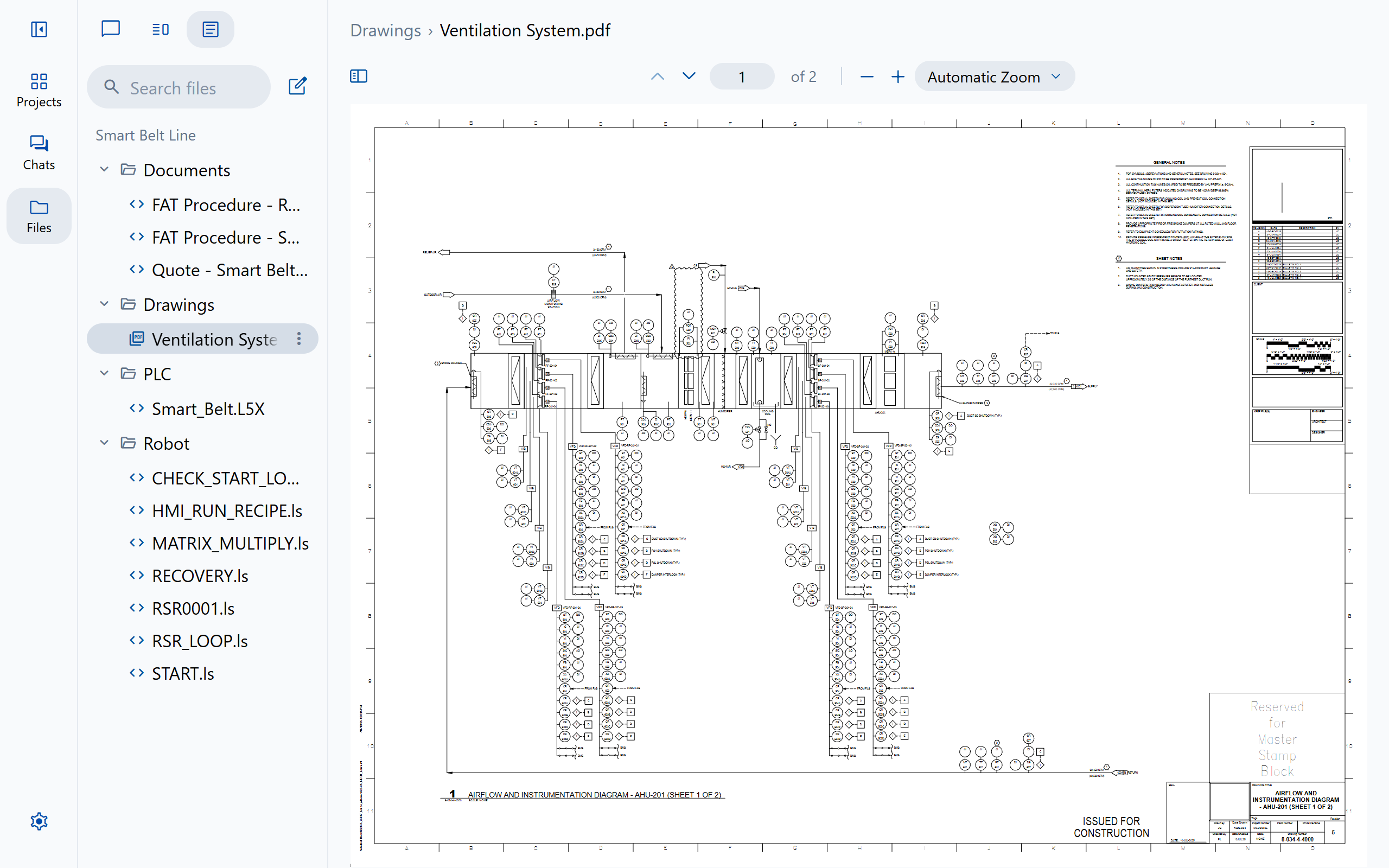Screen dimensions: 1389x868
Task: Go to next PDF page
Action: tap(689, 76)
